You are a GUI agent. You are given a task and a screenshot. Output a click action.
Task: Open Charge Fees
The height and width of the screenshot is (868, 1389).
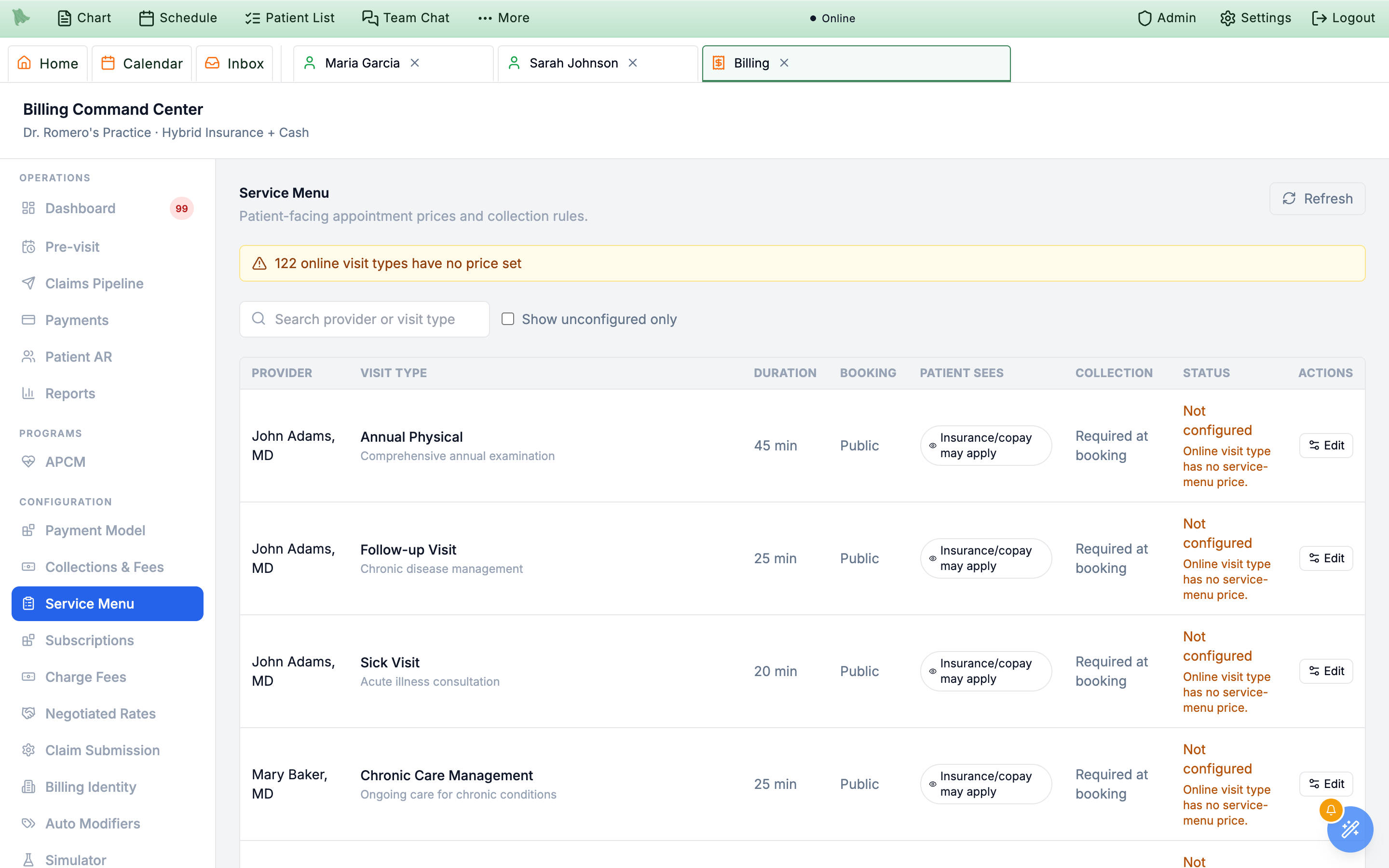[x=108, y=678]
